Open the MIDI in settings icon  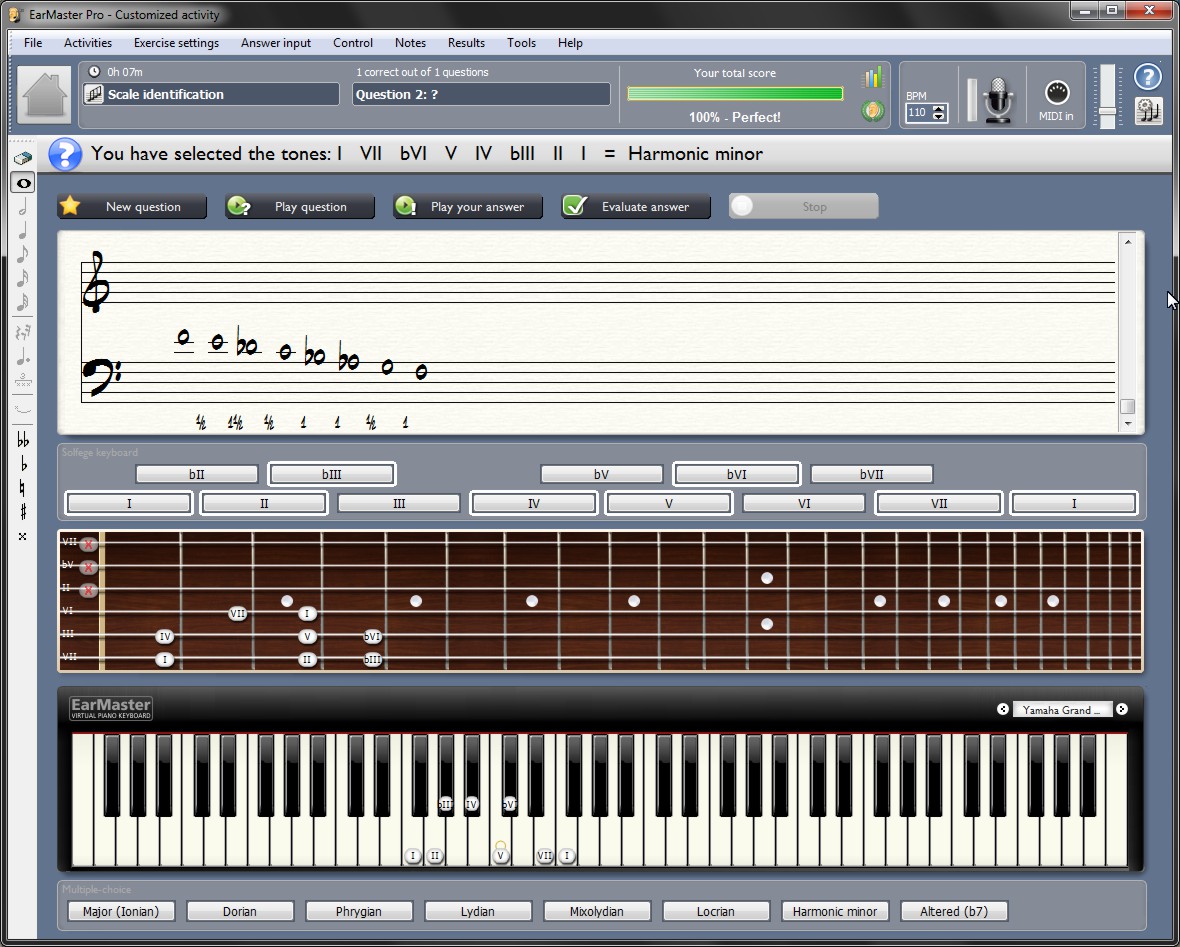1056,98
